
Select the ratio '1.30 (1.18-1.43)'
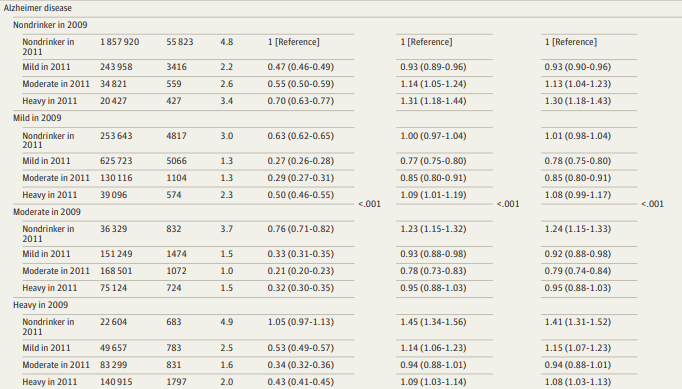pos(578,101)
